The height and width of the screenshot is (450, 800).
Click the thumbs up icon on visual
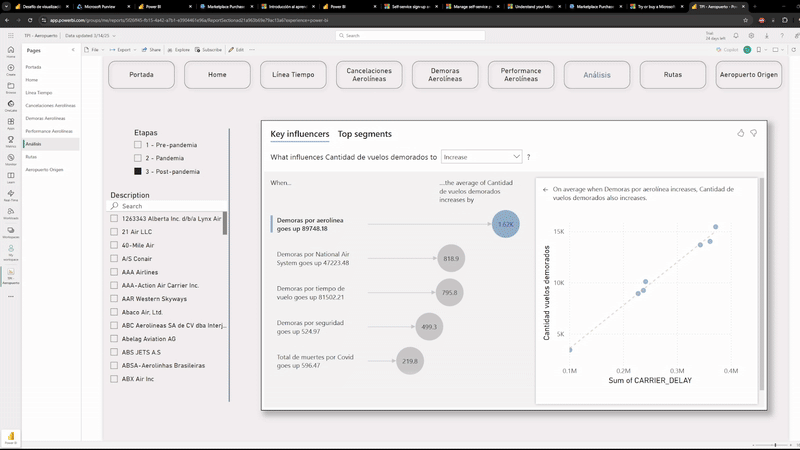pyautogui.click(x=740, y=133)
